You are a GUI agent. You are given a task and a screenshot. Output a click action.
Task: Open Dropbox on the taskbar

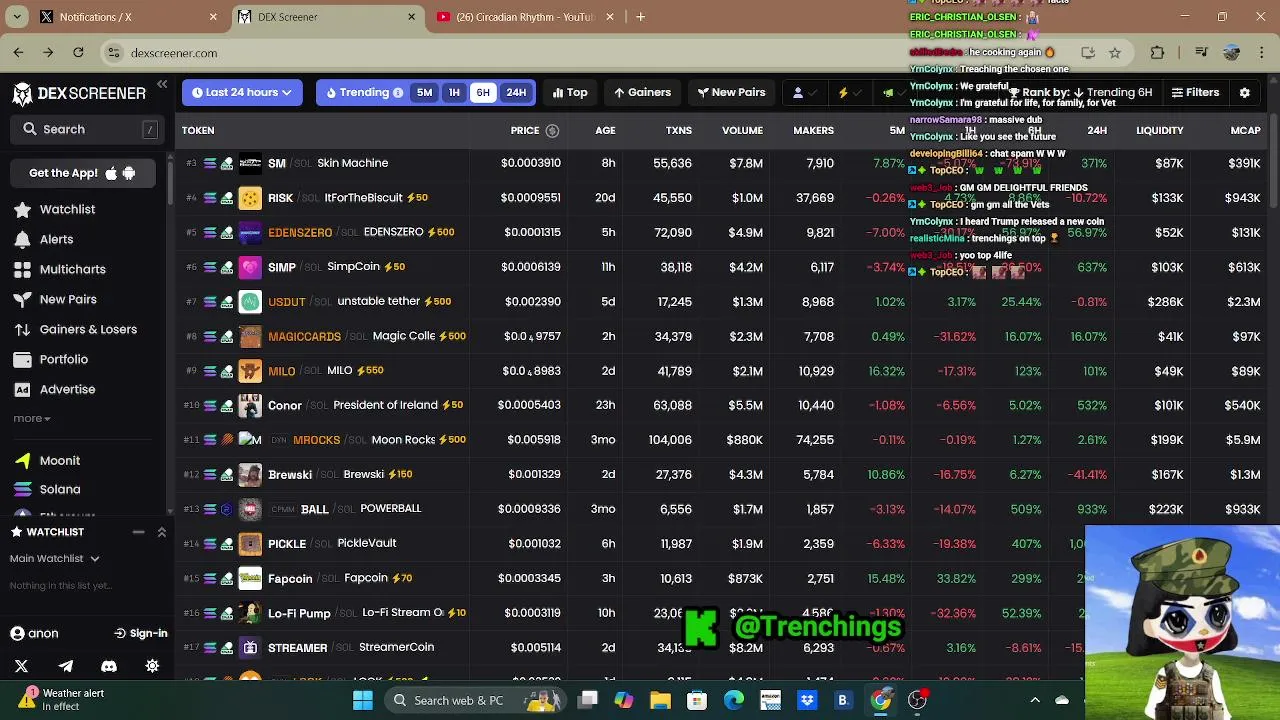(807, 700)
